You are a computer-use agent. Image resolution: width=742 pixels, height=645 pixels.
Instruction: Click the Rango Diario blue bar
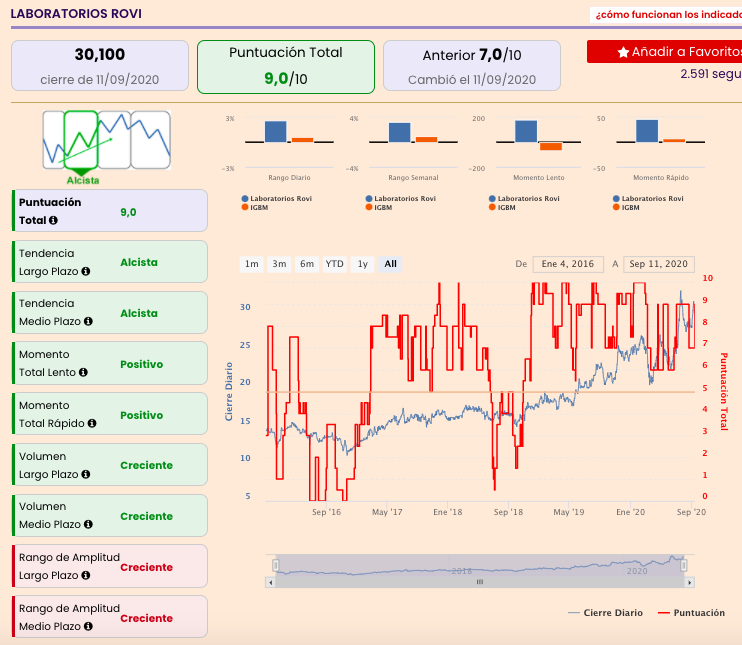click(x=275, y=132)
